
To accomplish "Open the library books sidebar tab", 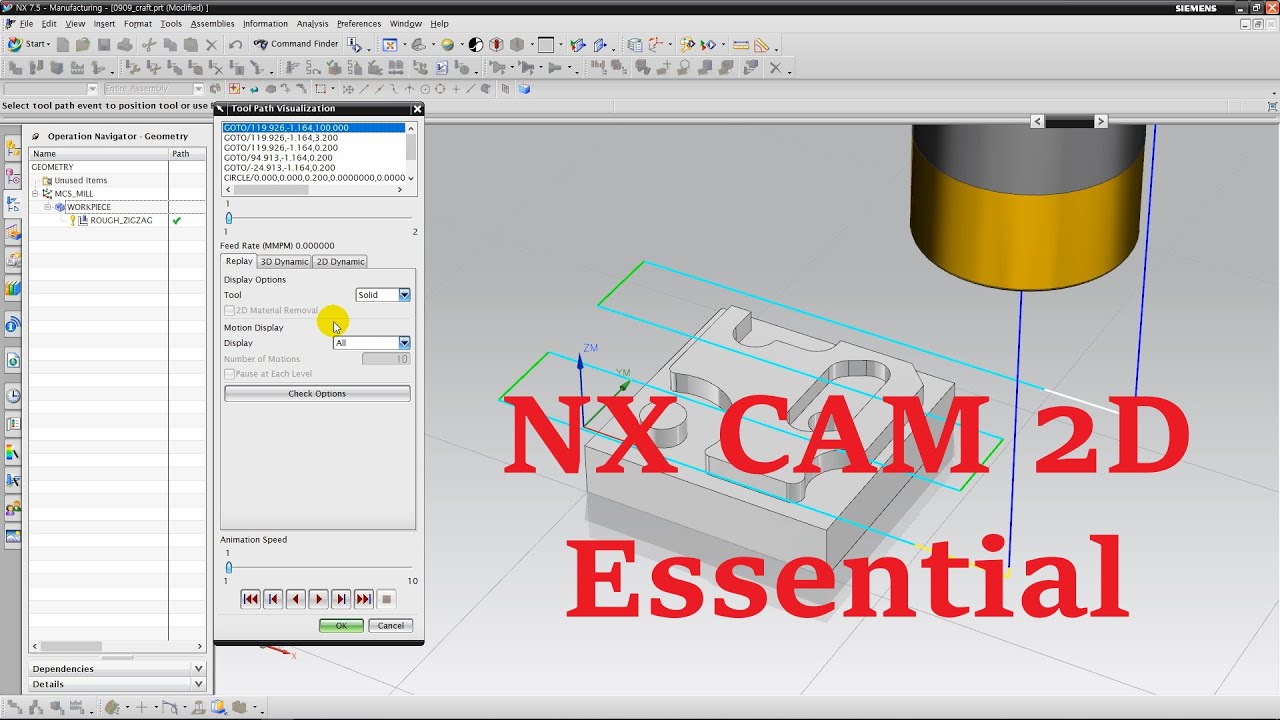I will (13, 288).
